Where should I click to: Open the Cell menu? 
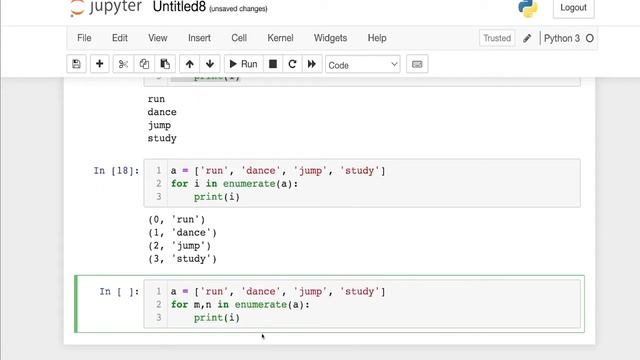coord(239,38)
